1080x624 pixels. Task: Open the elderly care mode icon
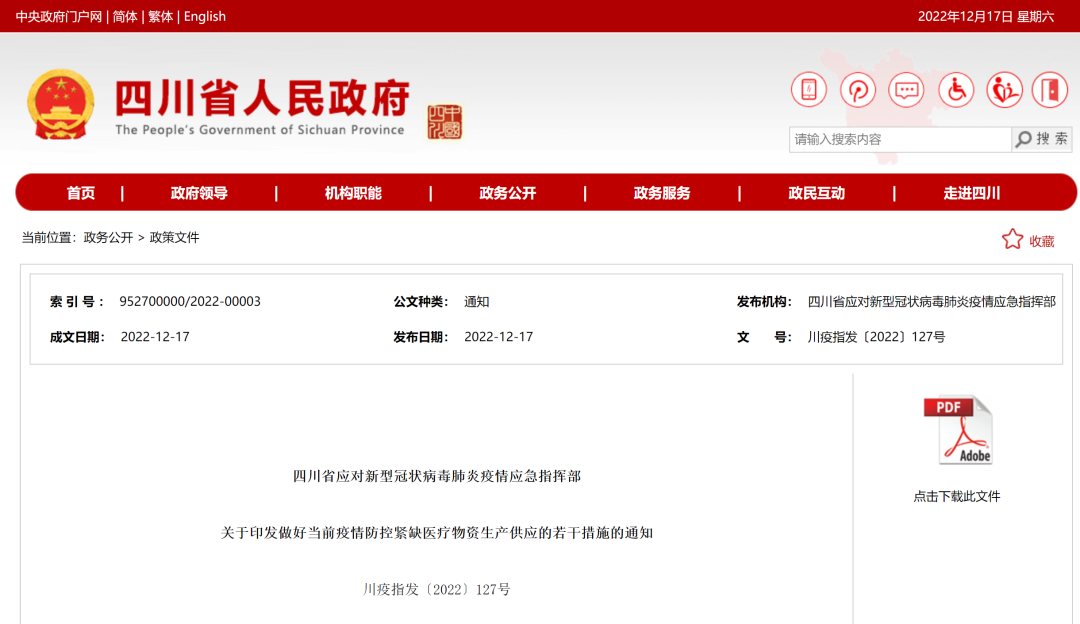pyautogui.click(x=1004, y=90)
